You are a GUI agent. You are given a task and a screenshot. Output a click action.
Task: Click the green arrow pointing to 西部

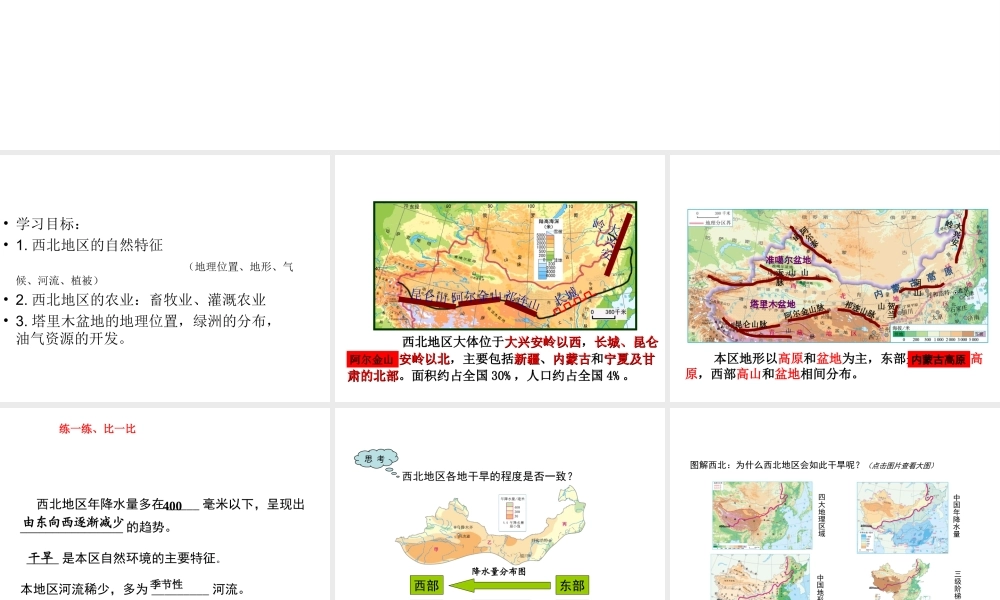[x=500, y=585]
